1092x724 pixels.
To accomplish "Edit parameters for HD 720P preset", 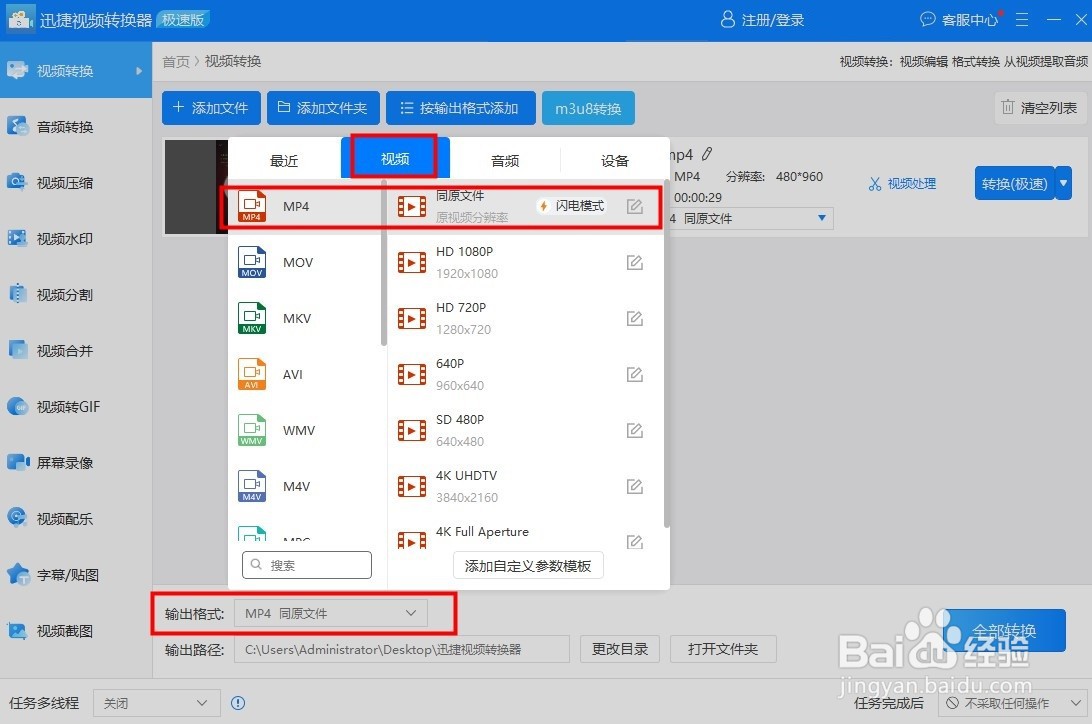I will click(x=634, y=318).
